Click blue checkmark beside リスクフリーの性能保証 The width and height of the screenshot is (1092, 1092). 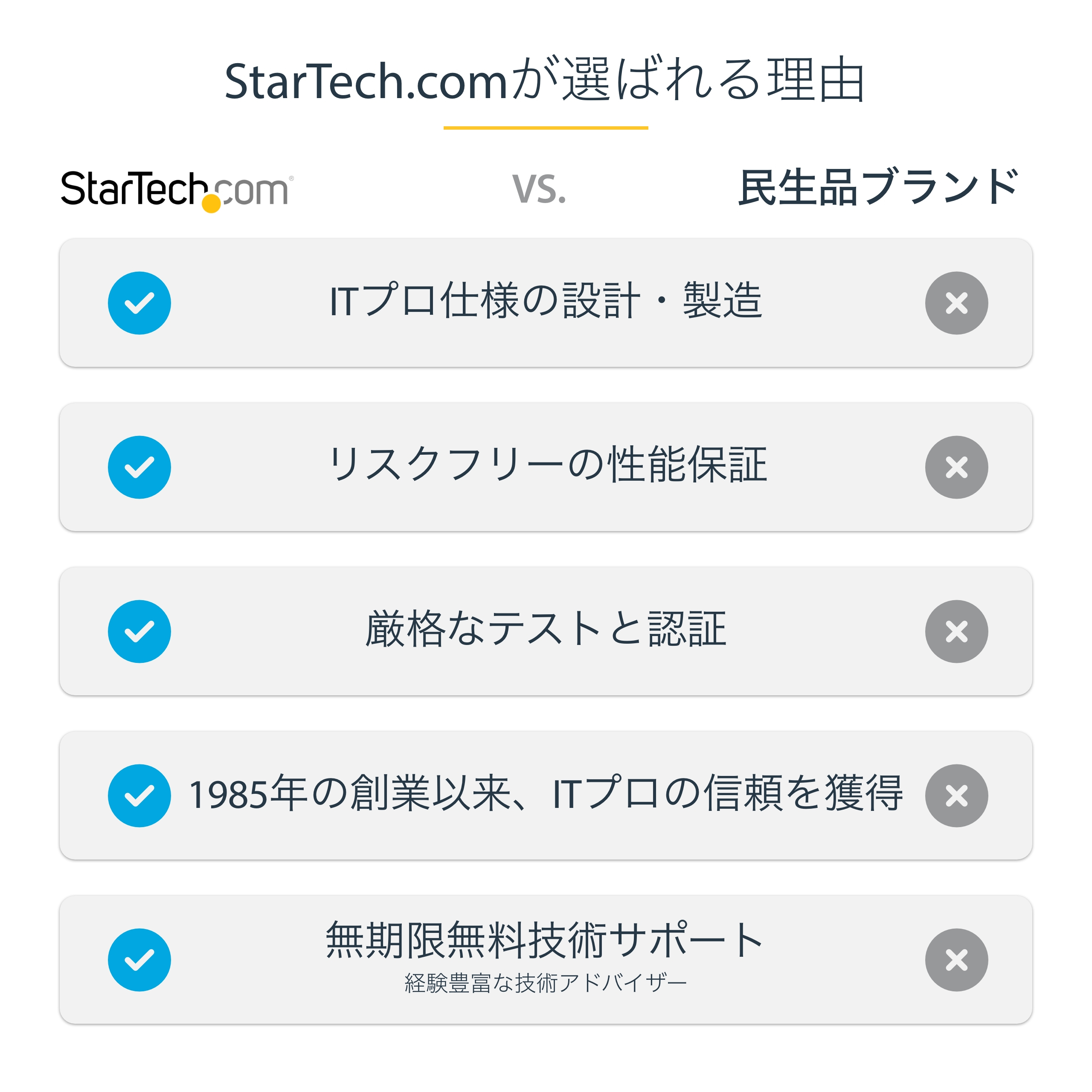coord(139,467)
